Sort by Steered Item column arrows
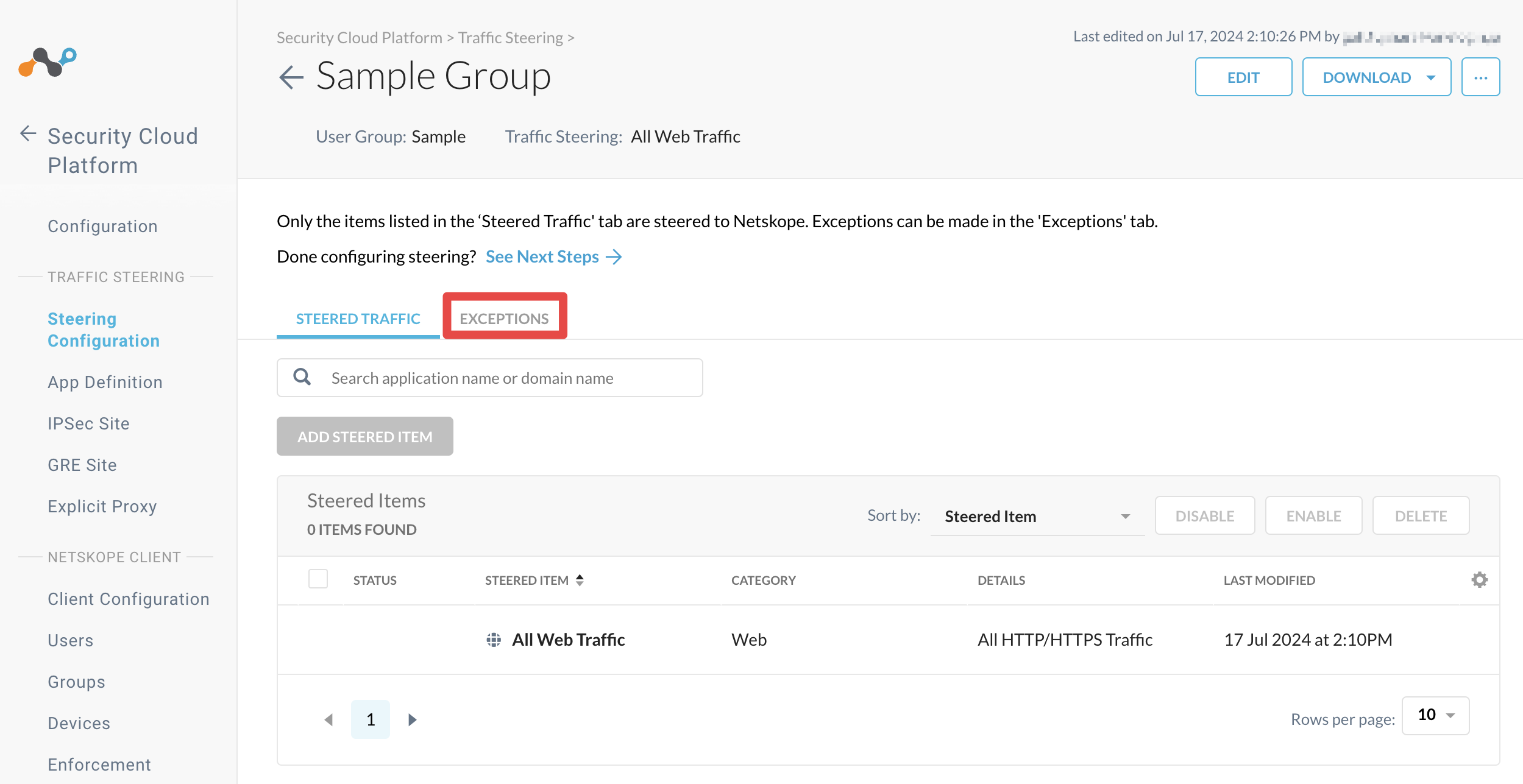Image resolution: width=1523 pixels, height=784 pixels. tap(580, 580)
